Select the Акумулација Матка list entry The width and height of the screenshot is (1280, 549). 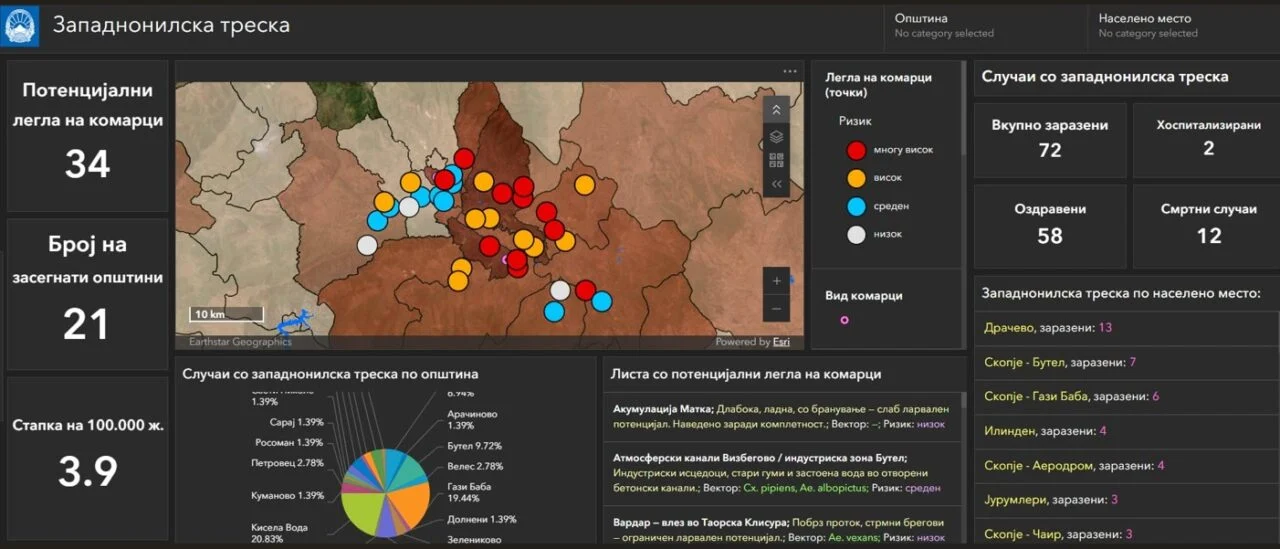782,417
